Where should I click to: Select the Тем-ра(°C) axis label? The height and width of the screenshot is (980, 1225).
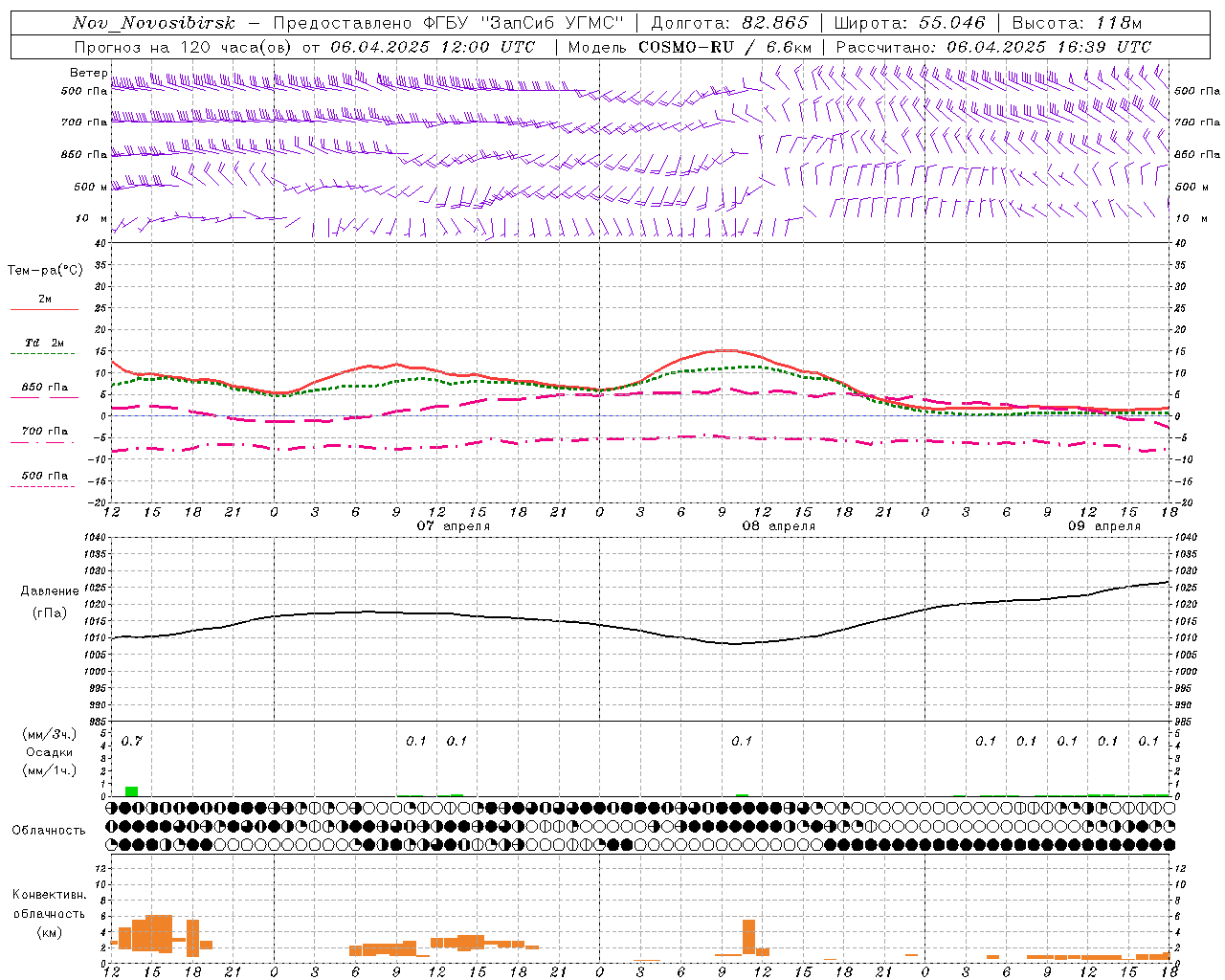(x=45, y=271)
